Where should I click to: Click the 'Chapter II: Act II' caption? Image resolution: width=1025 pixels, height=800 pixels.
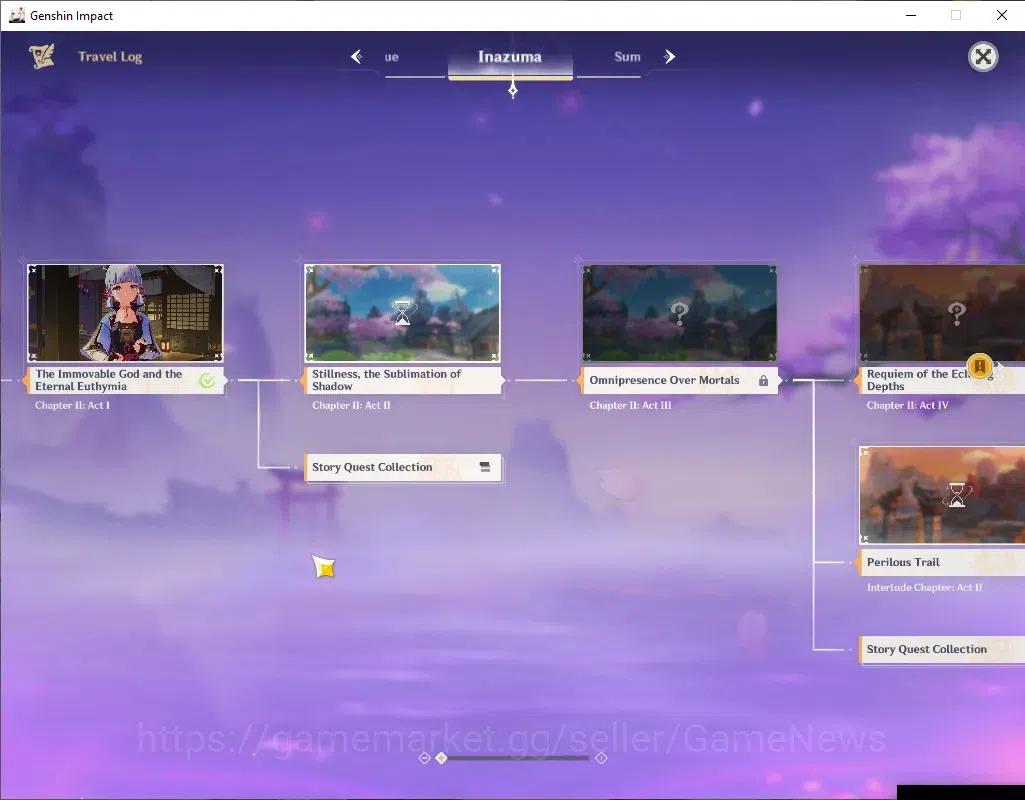351,405
